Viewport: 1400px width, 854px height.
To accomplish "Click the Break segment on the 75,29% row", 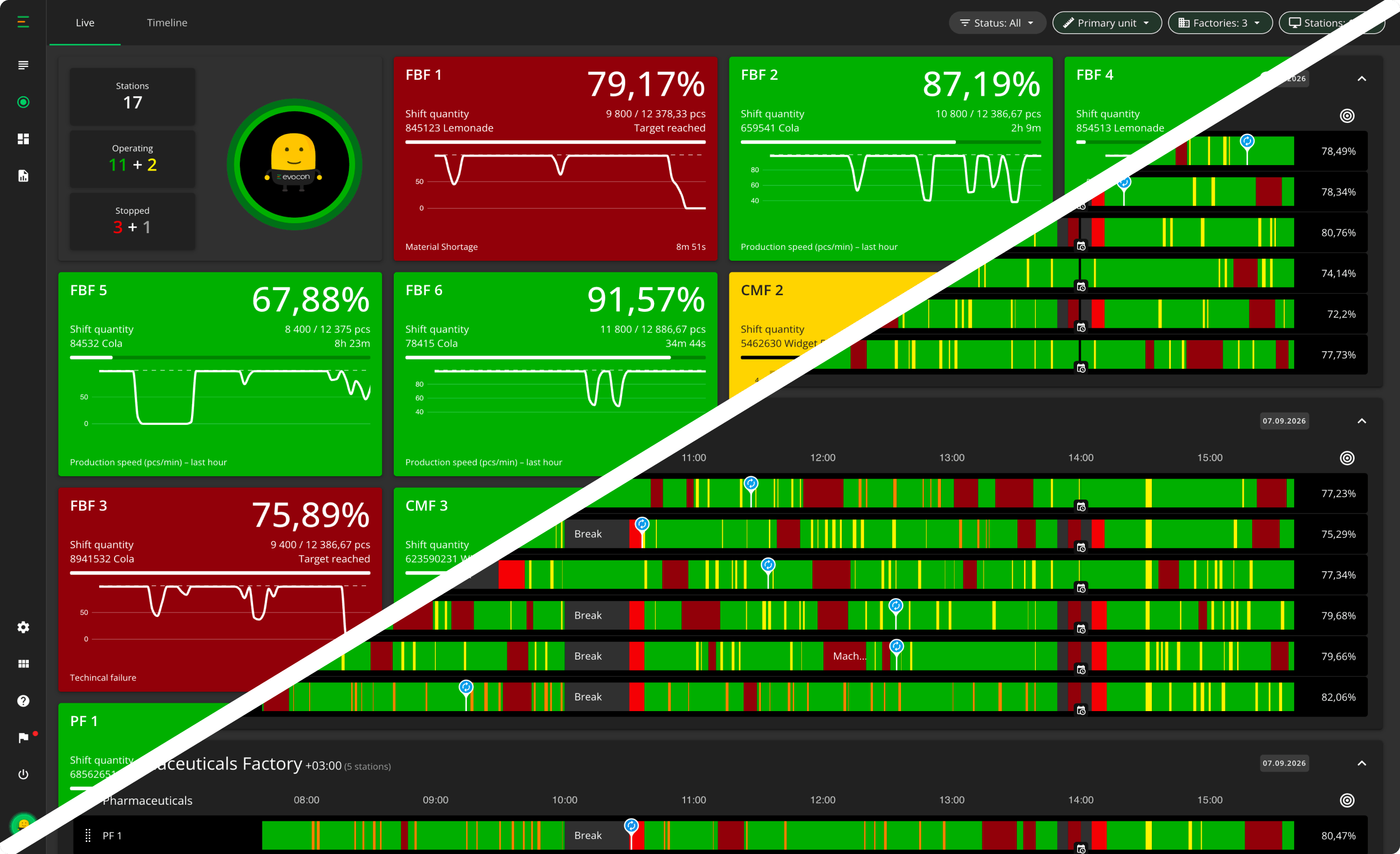I will click(x=596, y=534).
